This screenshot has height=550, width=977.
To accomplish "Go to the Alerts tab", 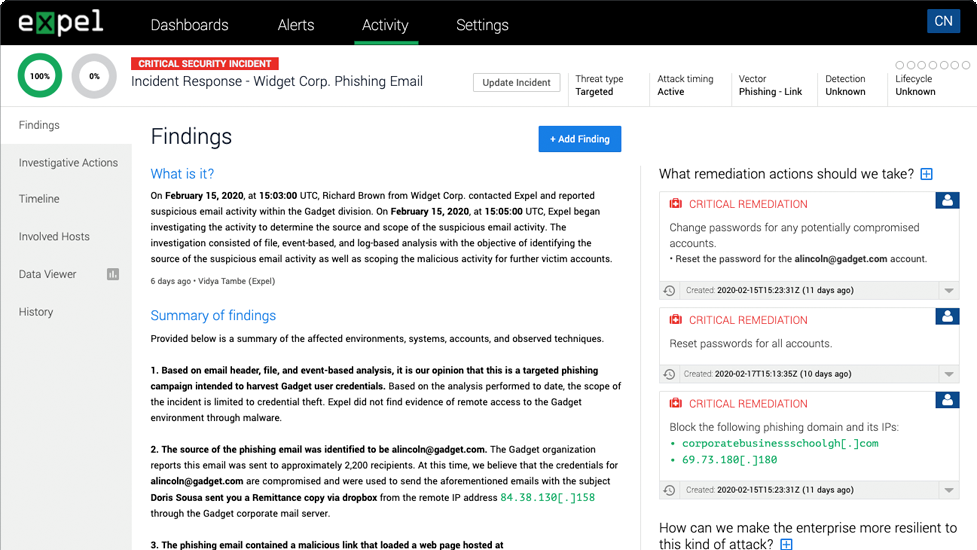I will click(x=296, y=25).
